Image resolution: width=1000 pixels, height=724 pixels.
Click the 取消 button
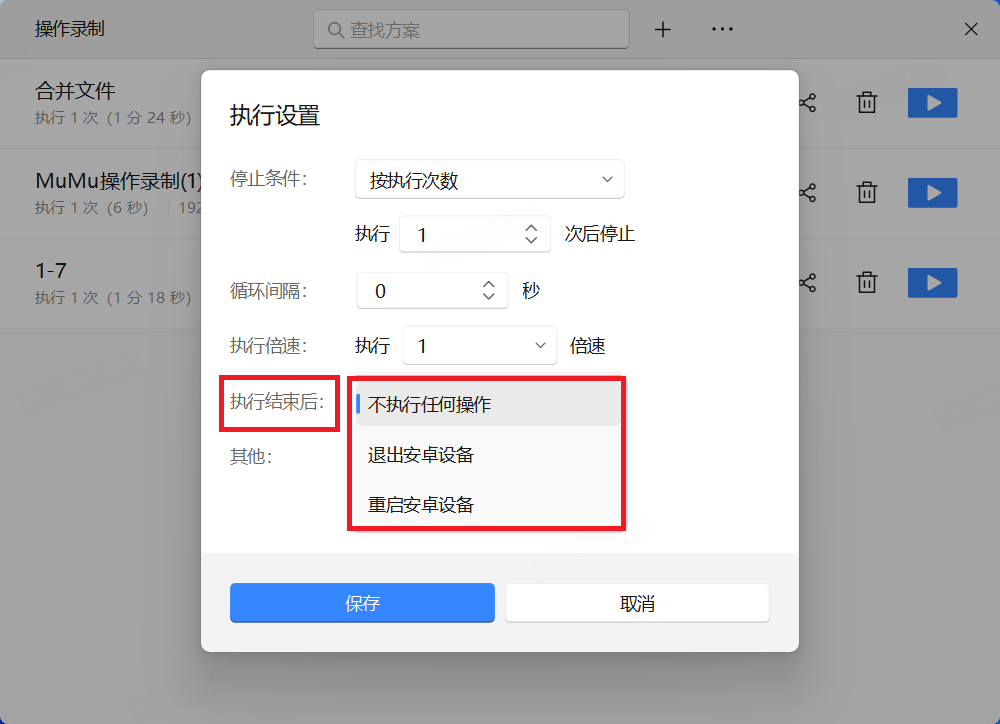coord(637,603)
